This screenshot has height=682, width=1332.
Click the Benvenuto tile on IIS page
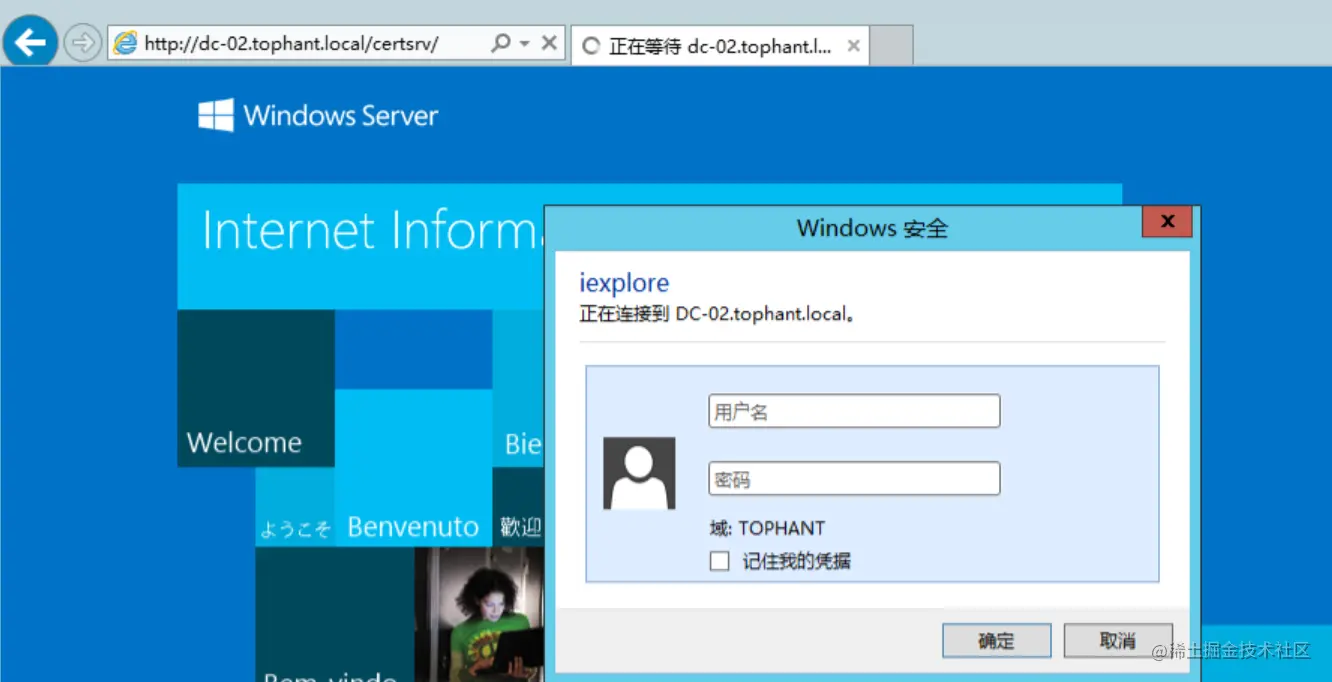413,468
